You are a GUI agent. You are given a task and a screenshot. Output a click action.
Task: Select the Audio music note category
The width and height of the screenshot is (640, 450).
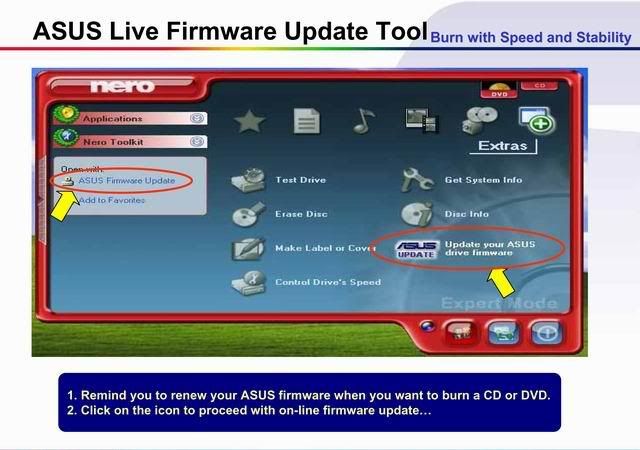(364, 121)
